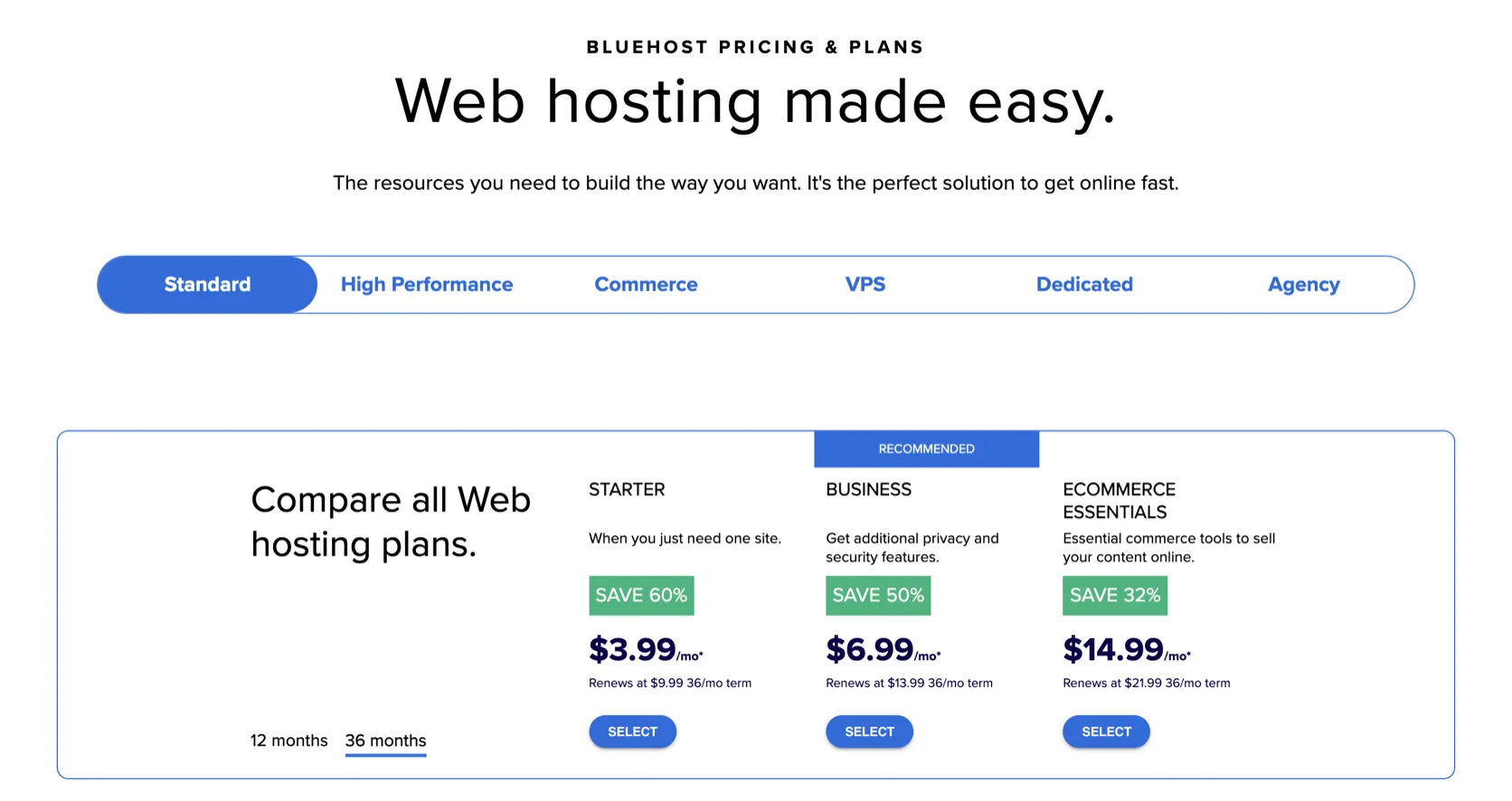Viewport: 1512px width, 801px height.
Task: Click the RECOMMENDED banner above Business
Action: pyautogui.click(x=926, y=449)
